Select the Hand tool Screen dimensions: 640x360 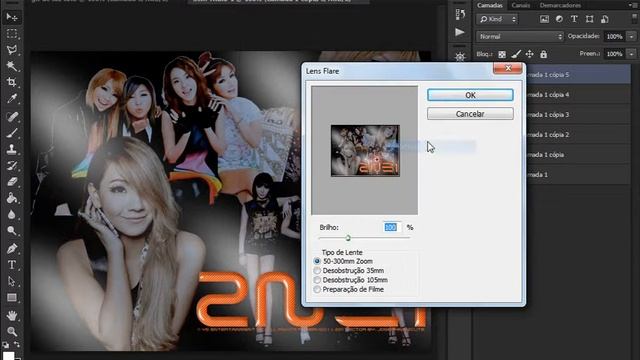[x=12, y=315]
